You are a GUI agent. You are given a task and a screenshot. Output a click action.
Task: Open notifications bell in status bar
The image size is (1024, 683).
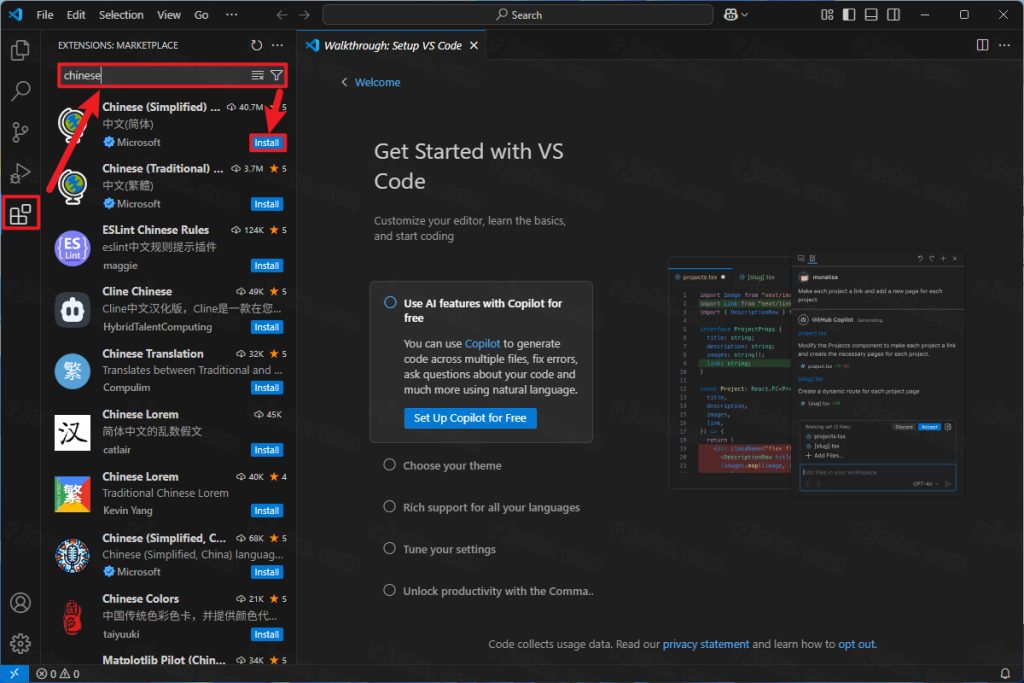(1005, 673)
